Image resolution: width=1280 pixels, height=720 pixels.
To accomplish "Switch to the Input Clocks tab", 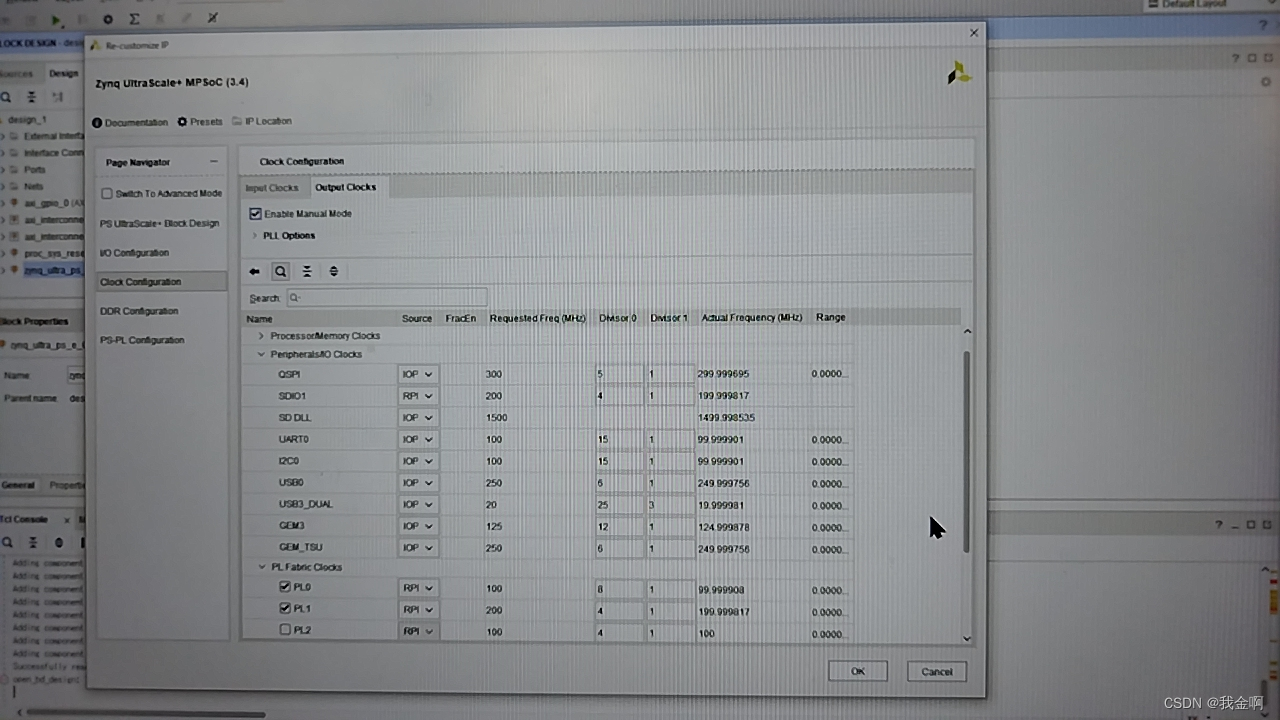I will pyautogui.click(x=272, y=188).
